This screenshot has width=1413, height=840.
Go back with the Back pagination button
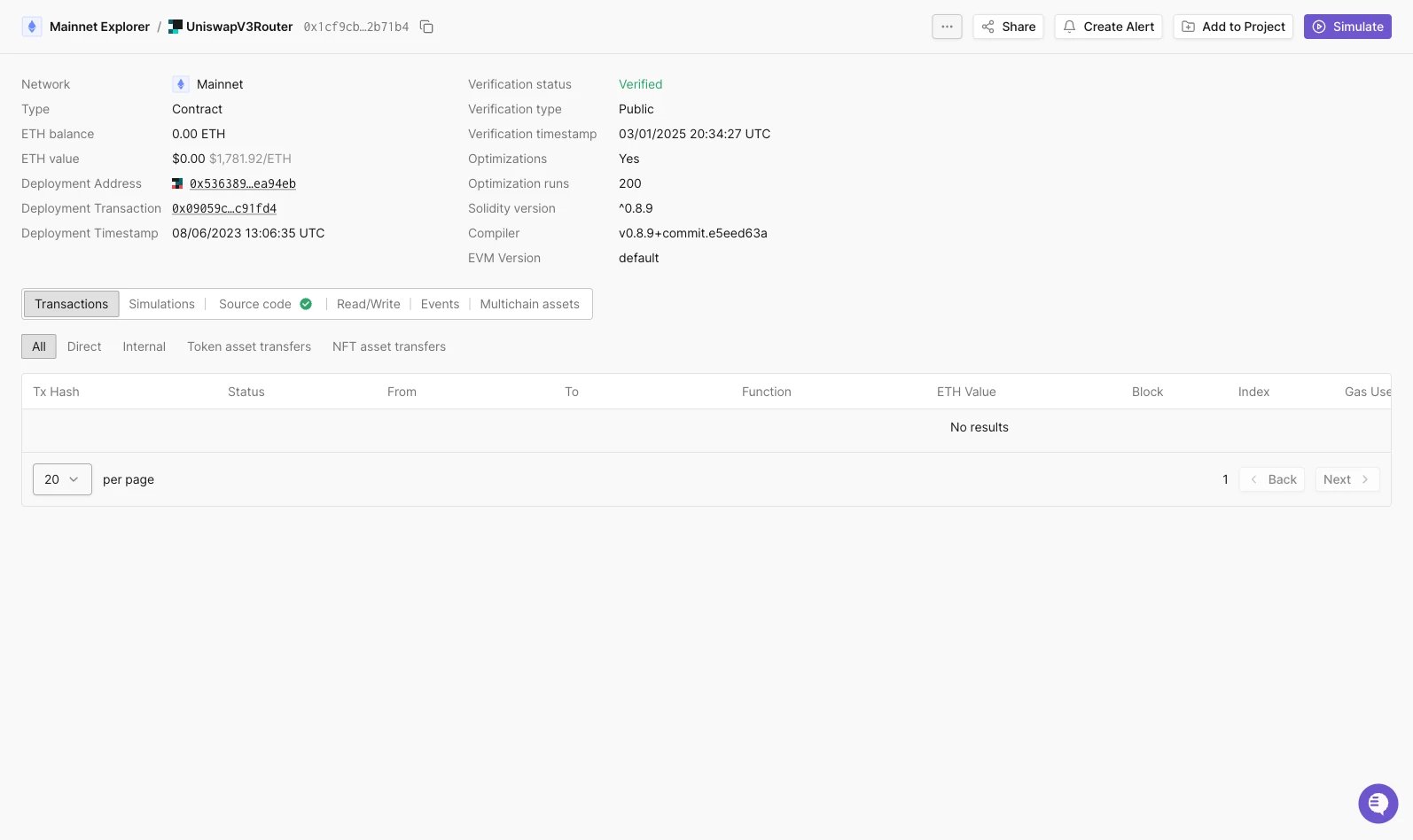point(1272,479)
